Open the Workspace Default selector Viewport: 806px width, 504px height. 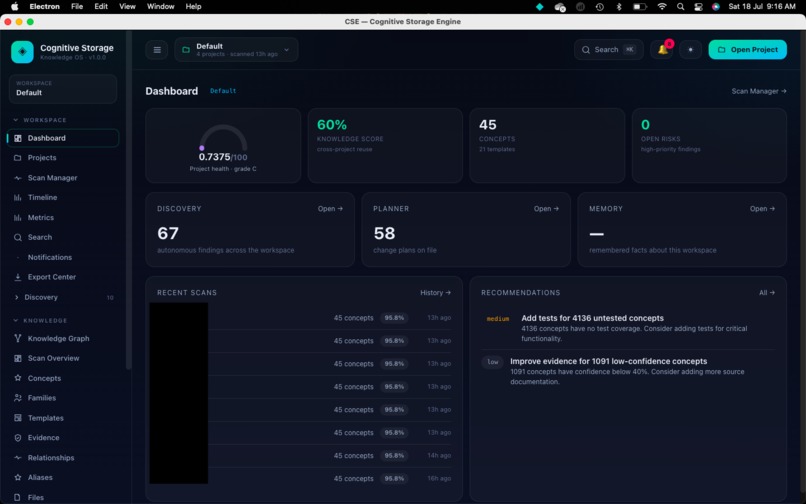[63, 88]
